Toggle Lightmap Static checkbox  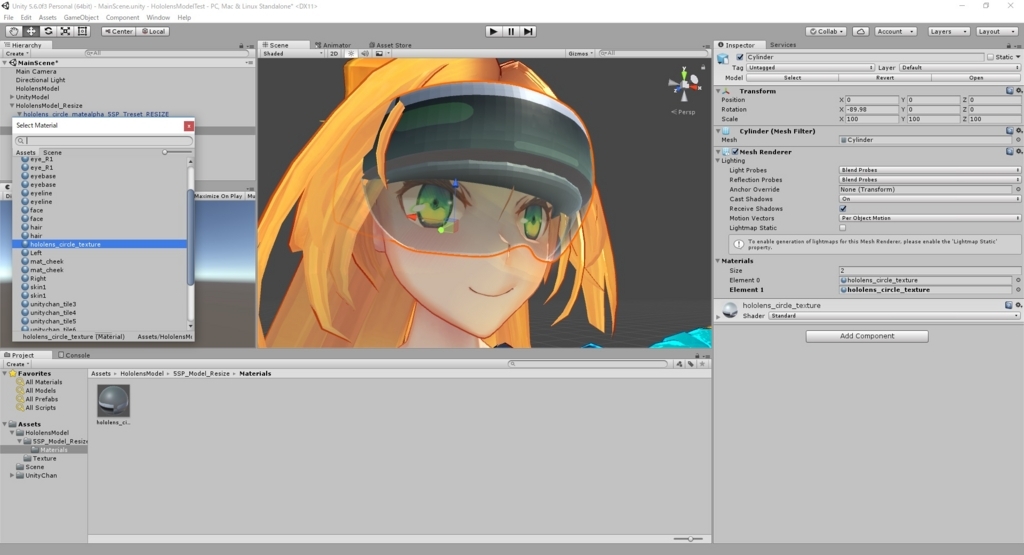pyautogui.click(x=842, y=228)
